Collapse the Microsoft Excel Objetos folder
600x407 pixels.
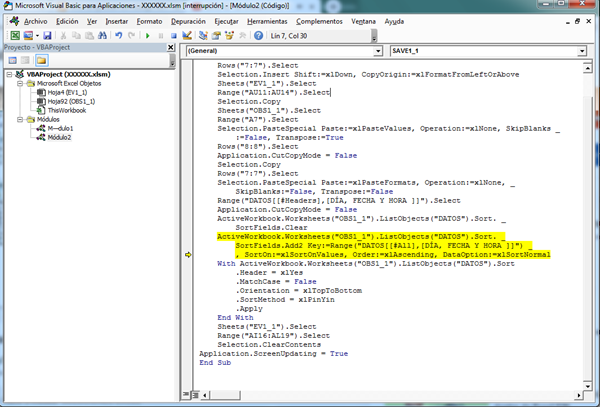19,83
